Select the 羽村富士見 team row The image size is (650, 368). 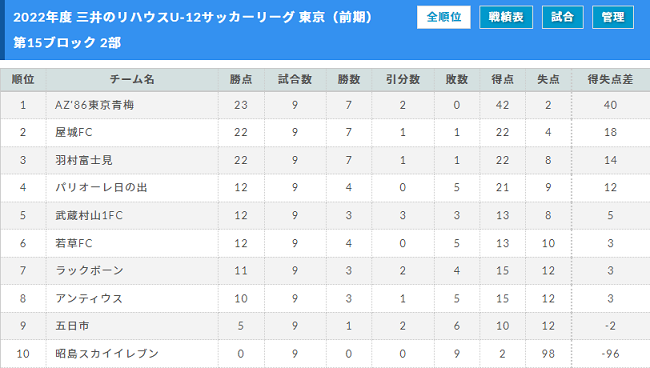tap(325, 160)
